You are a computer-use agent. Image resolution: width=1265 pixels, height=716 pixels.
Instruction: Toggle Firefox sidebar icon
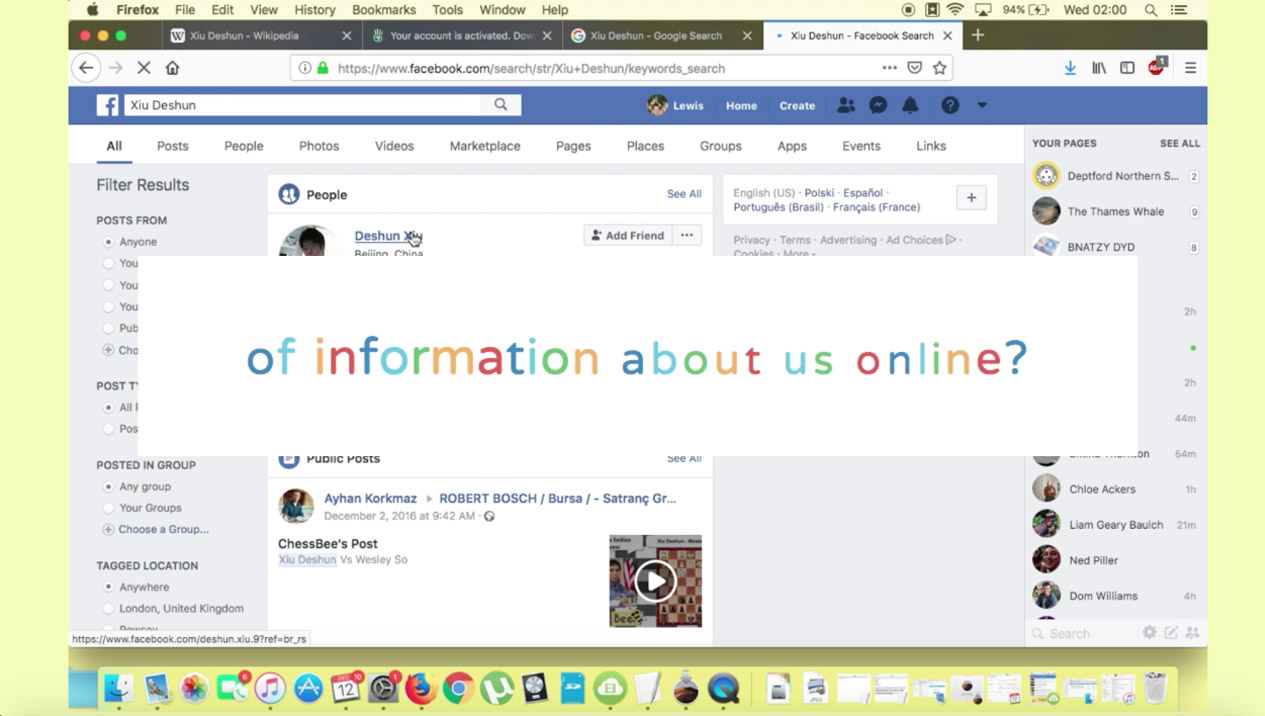tap(1127, 68)
